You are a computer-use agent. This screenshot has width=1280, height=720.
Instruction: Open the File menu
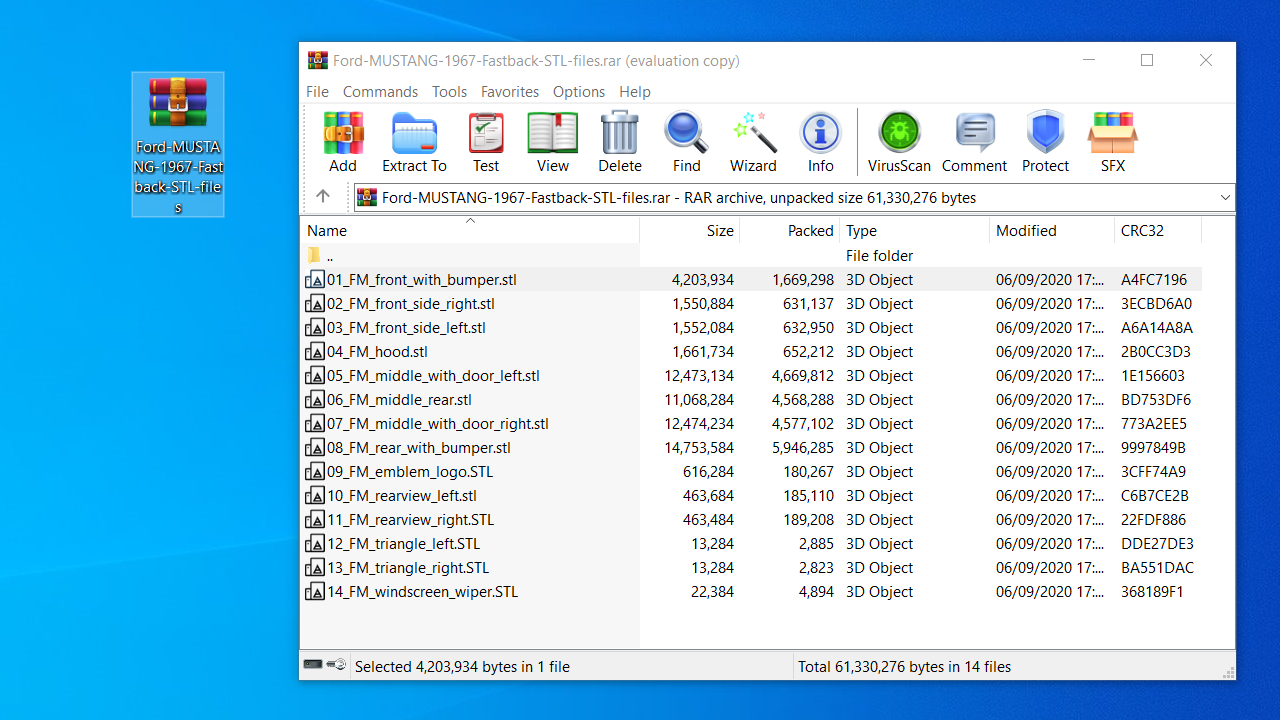point(317,91)
